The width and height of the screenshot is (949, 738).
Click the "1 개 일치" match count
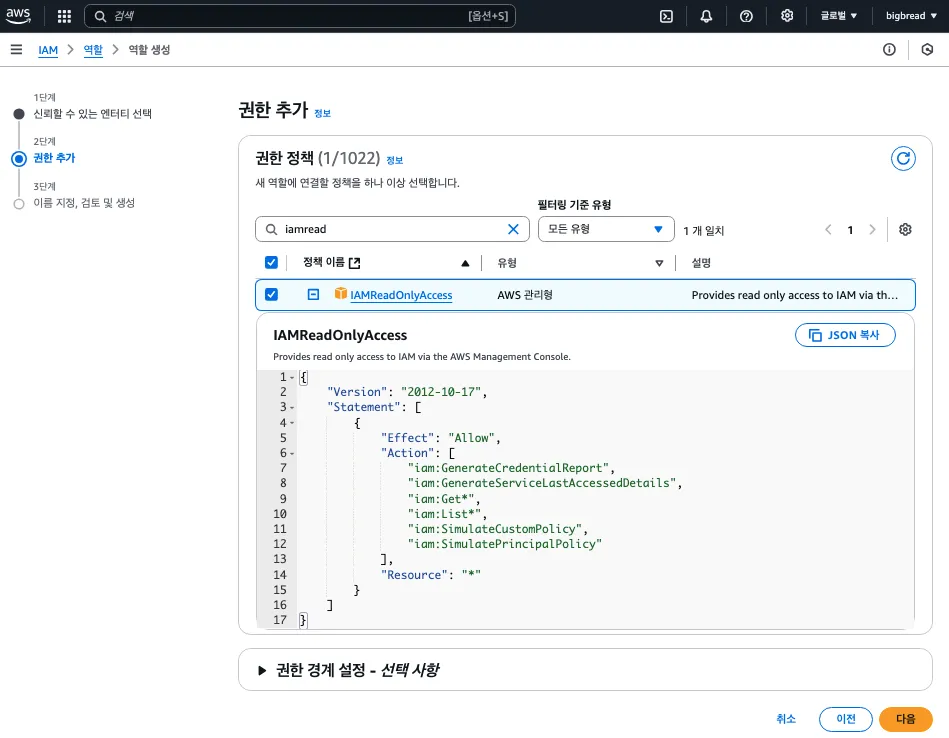coord(703,230)
